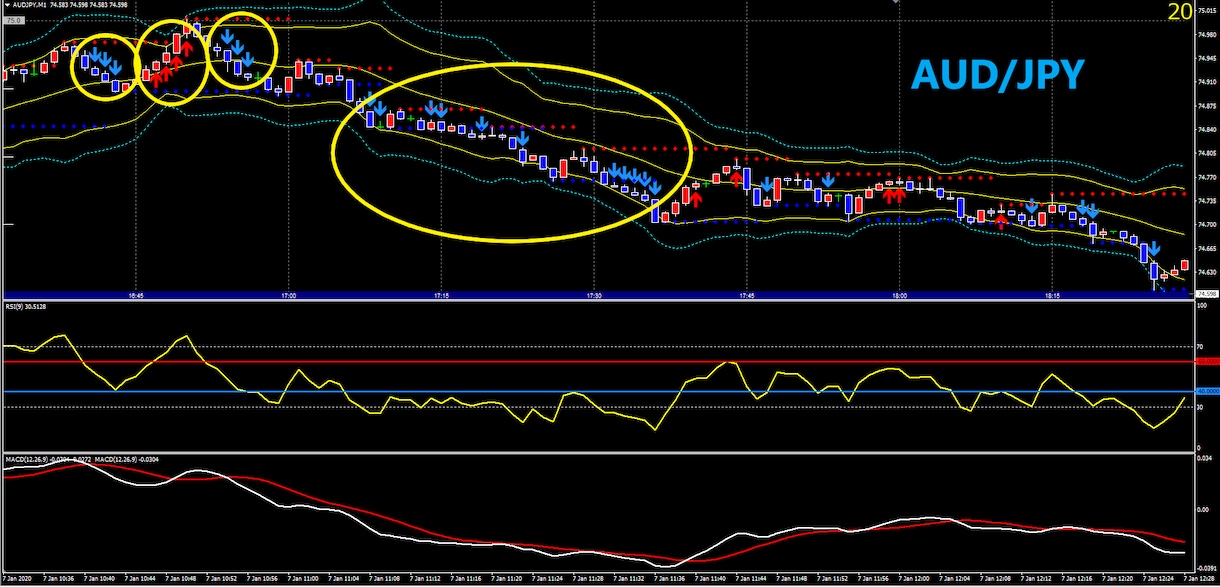Click the RSI(9) 30.5128 indicator label
Viewport: 1220px width, 587px height.
coord(28,308)
